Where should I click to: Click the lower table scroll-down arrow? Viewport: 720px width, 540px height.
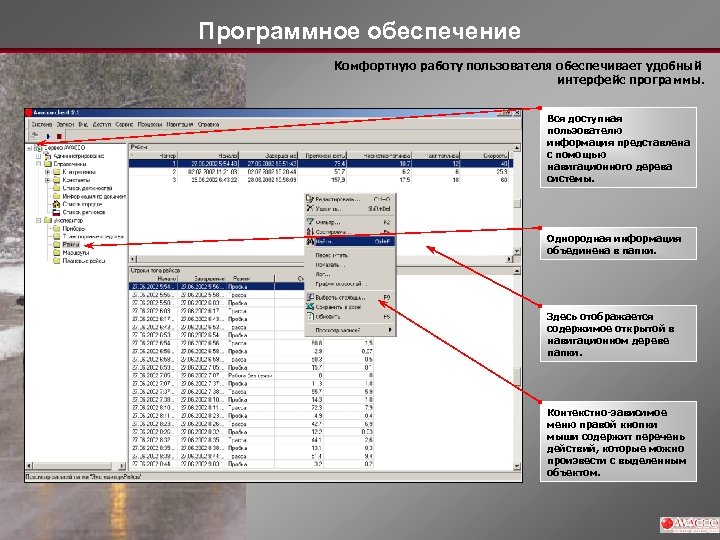(x=517, y=466)
